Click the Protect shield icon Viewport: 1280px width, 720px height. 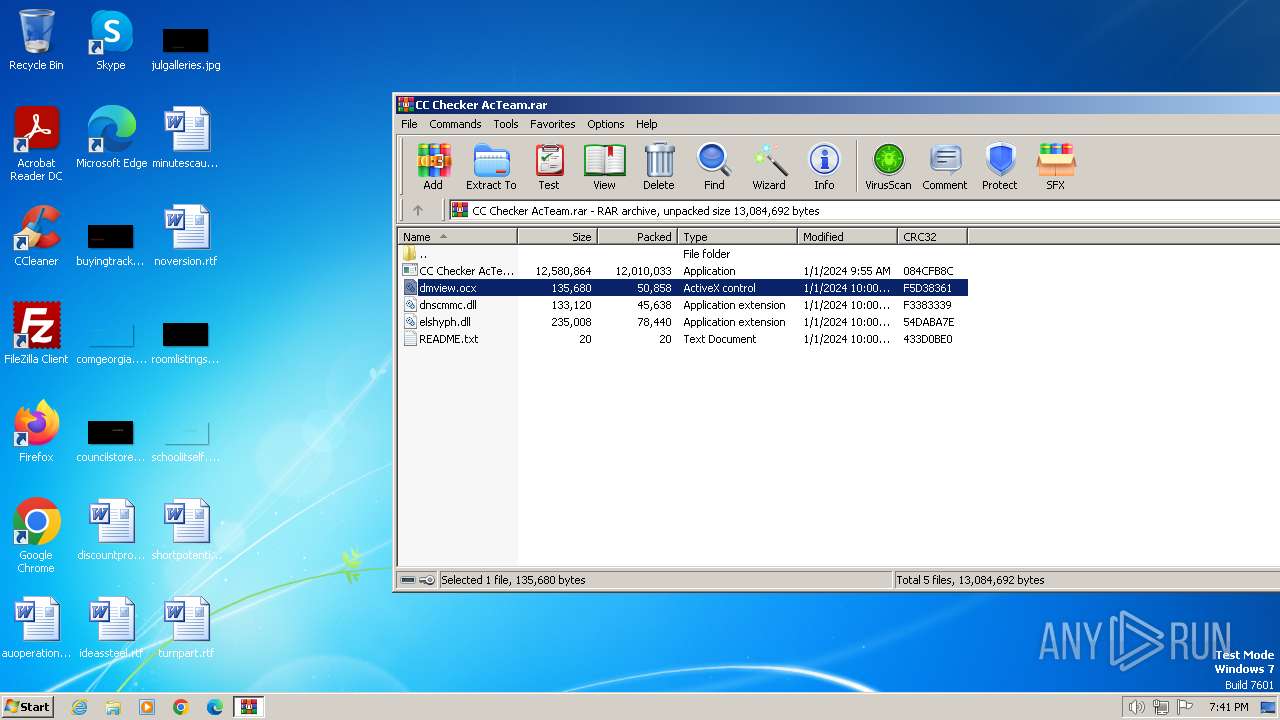click(x=999, y=166)
